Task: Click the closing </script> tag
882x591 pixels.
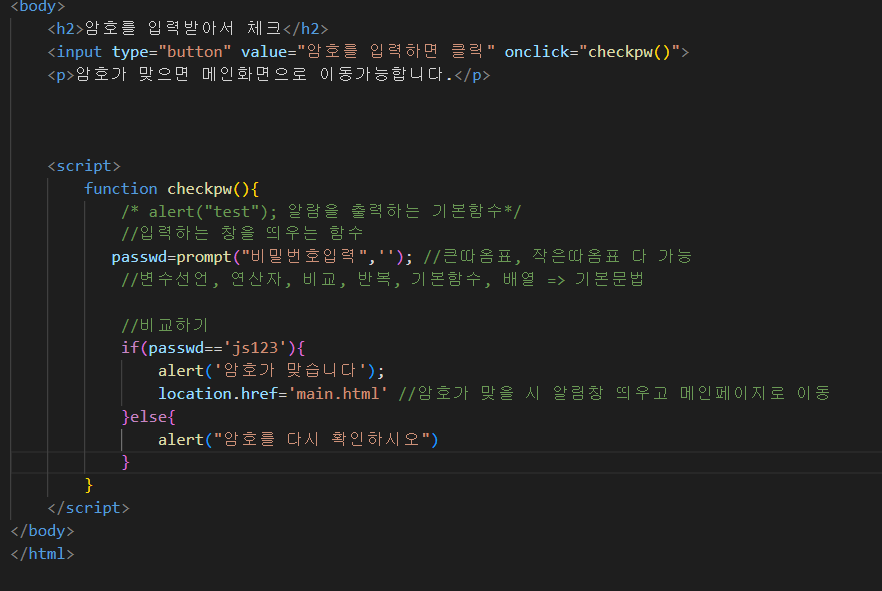Action: [x=88, y=508]
